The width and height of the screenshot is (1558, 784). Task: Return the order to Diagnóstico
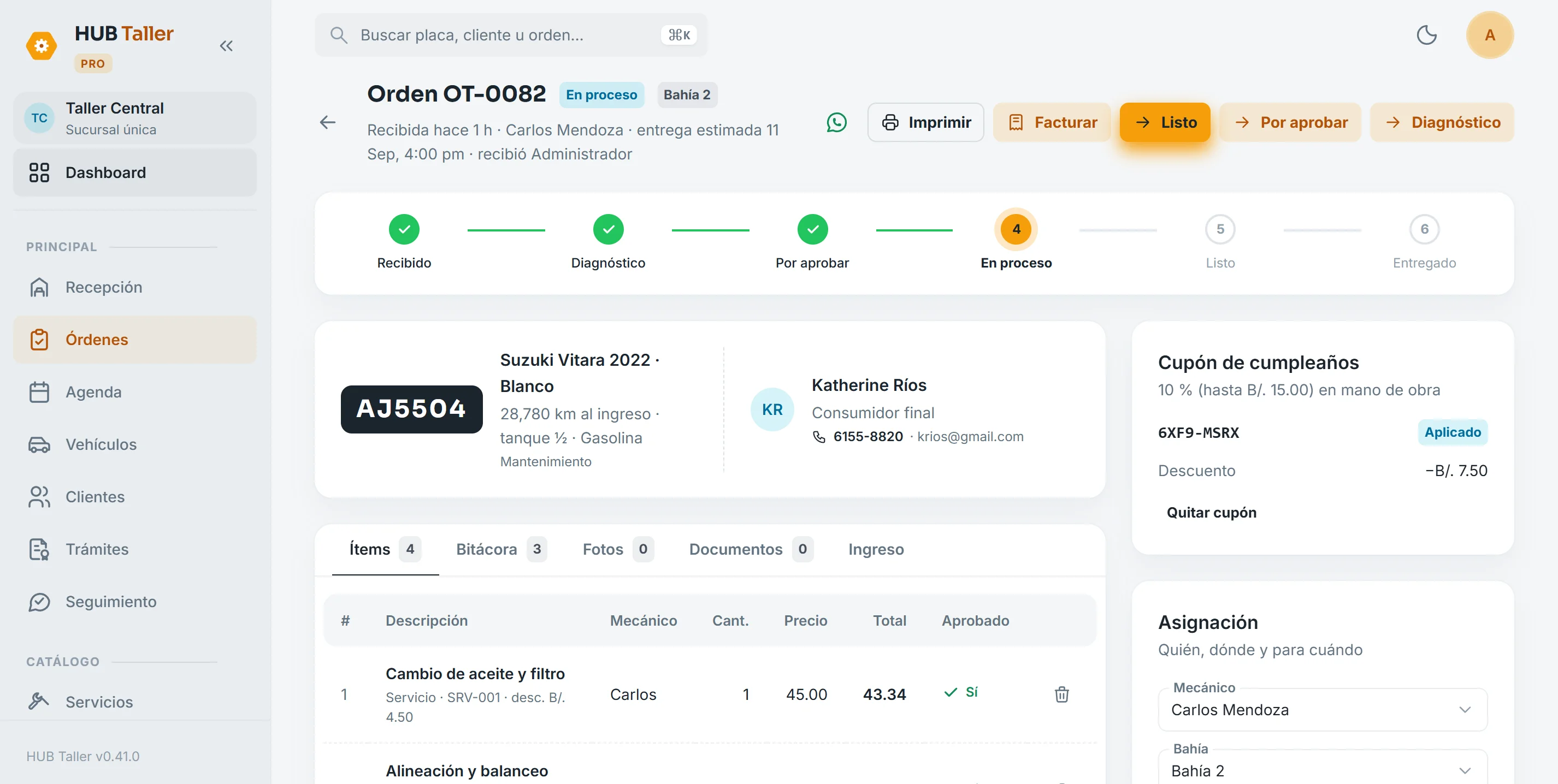tap(1442, 123)
